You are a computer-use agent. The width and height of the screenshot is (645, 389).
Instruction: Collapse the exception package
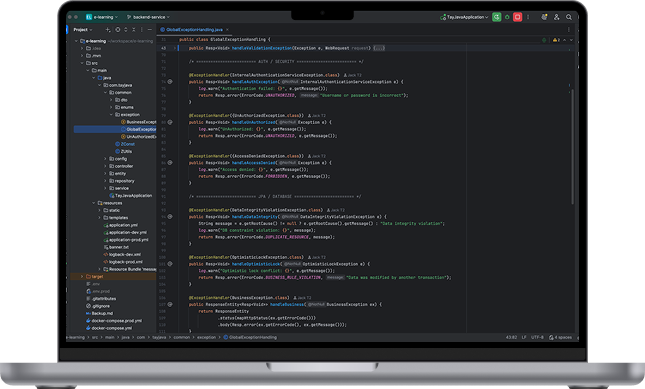pos(111,115)
